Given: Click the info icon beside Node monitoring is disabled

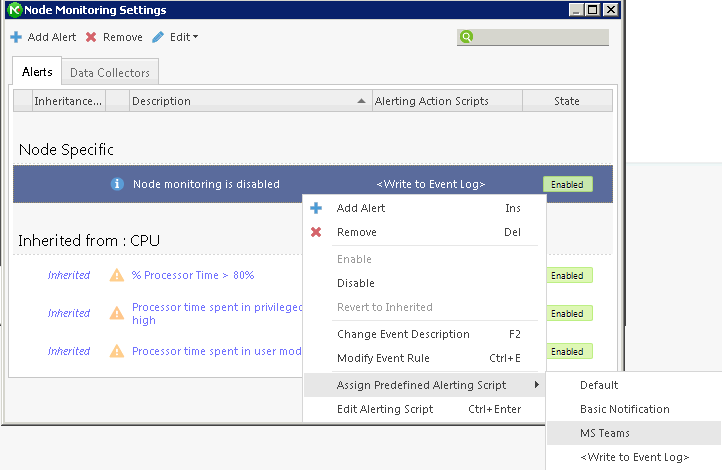Looking at the screenshot, I should 117,184.
